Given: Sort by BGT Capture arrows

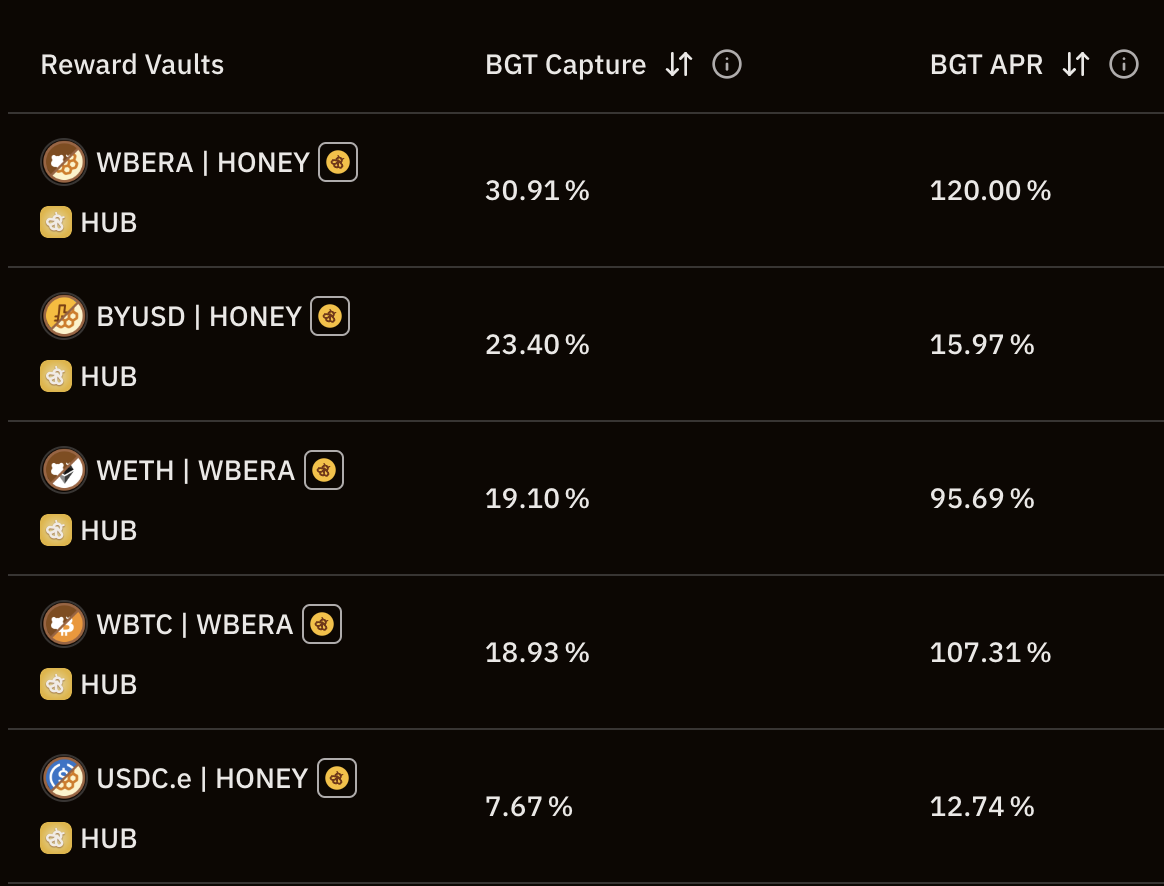Looking at the screenshot, I should click(x=679, y=65).
